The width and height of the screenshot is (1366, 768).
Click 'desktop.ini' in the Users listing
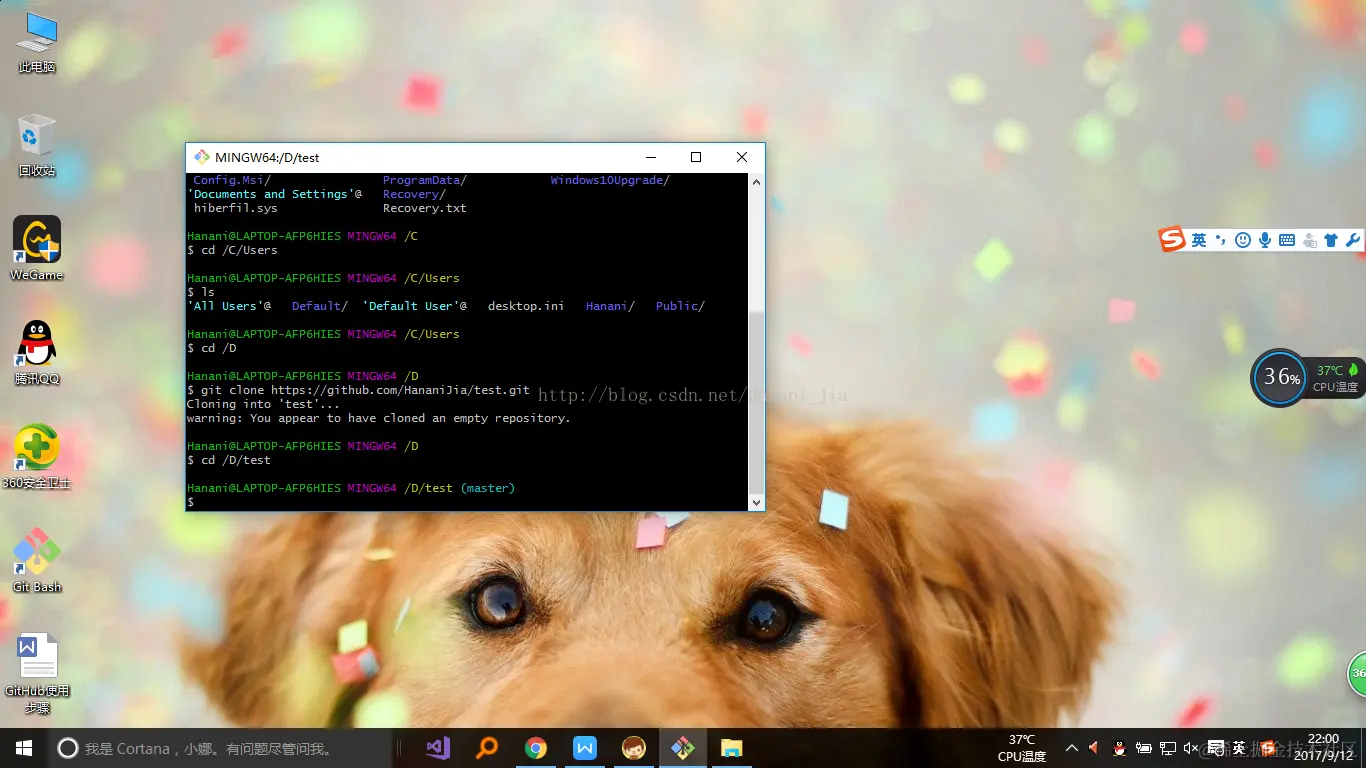click(526, 306)
